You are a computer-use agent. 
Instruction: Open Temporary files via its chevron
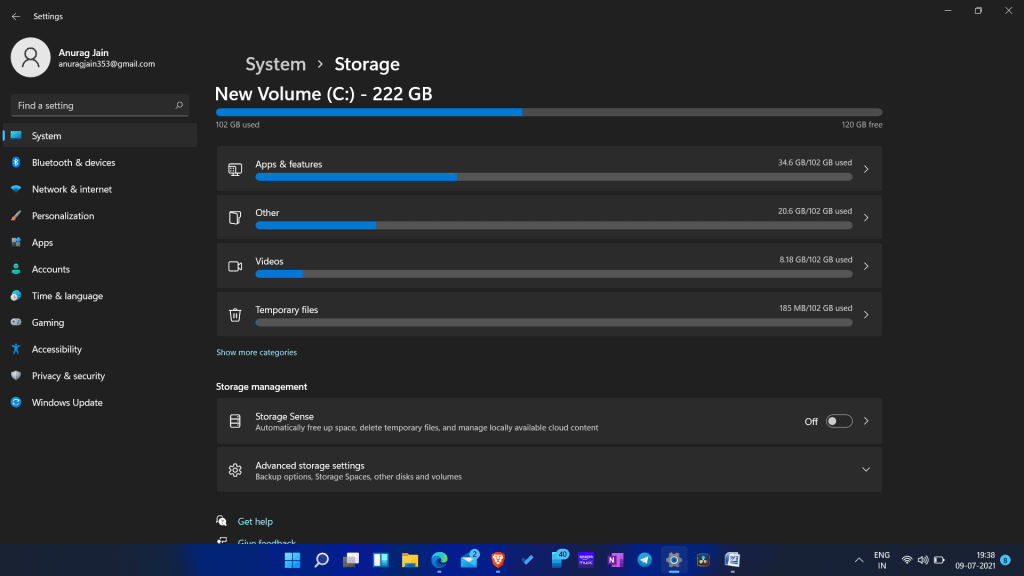point(866,314)
